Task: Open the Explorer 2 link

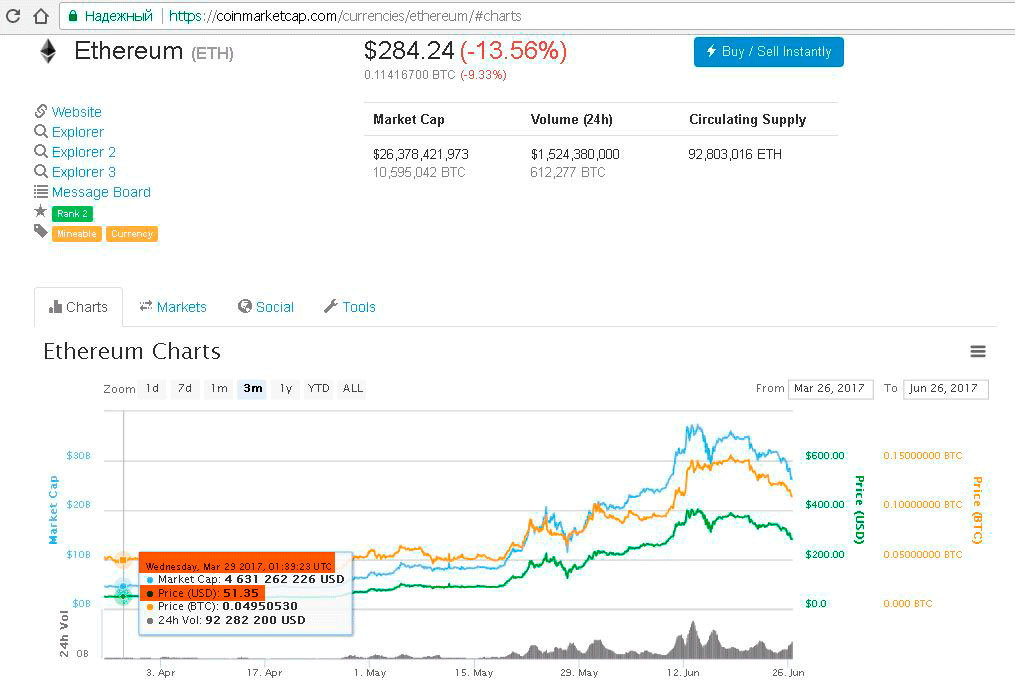Action: 84,152
